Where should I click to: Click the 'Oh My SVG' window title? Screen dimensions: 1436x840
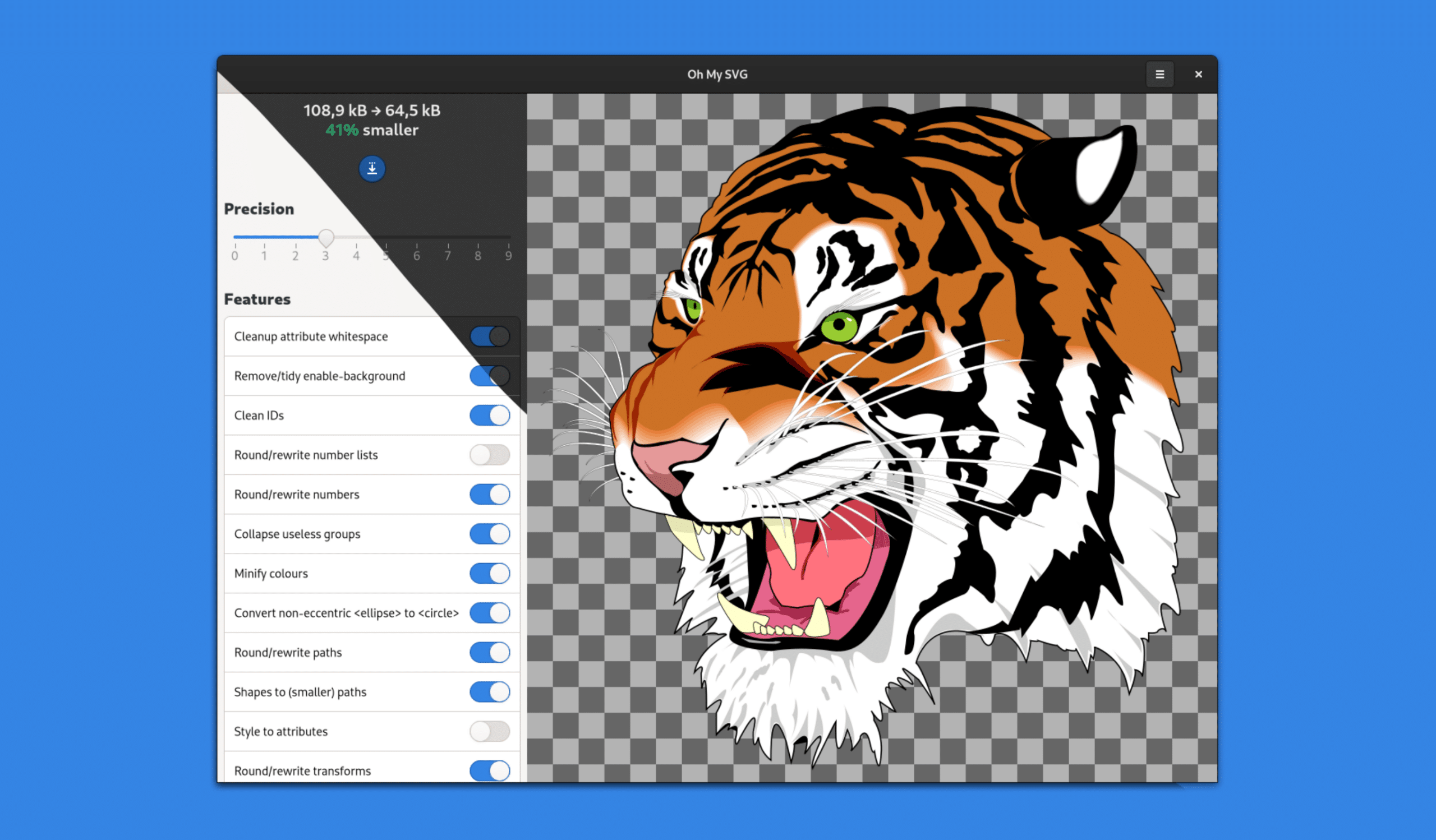[717, 75]
